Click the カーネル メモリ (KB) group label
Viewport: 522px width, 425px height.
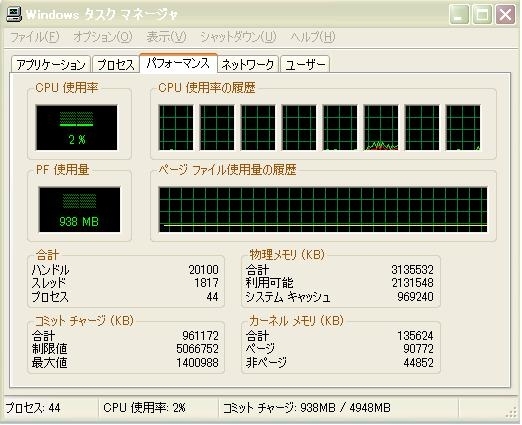[296, 321]
